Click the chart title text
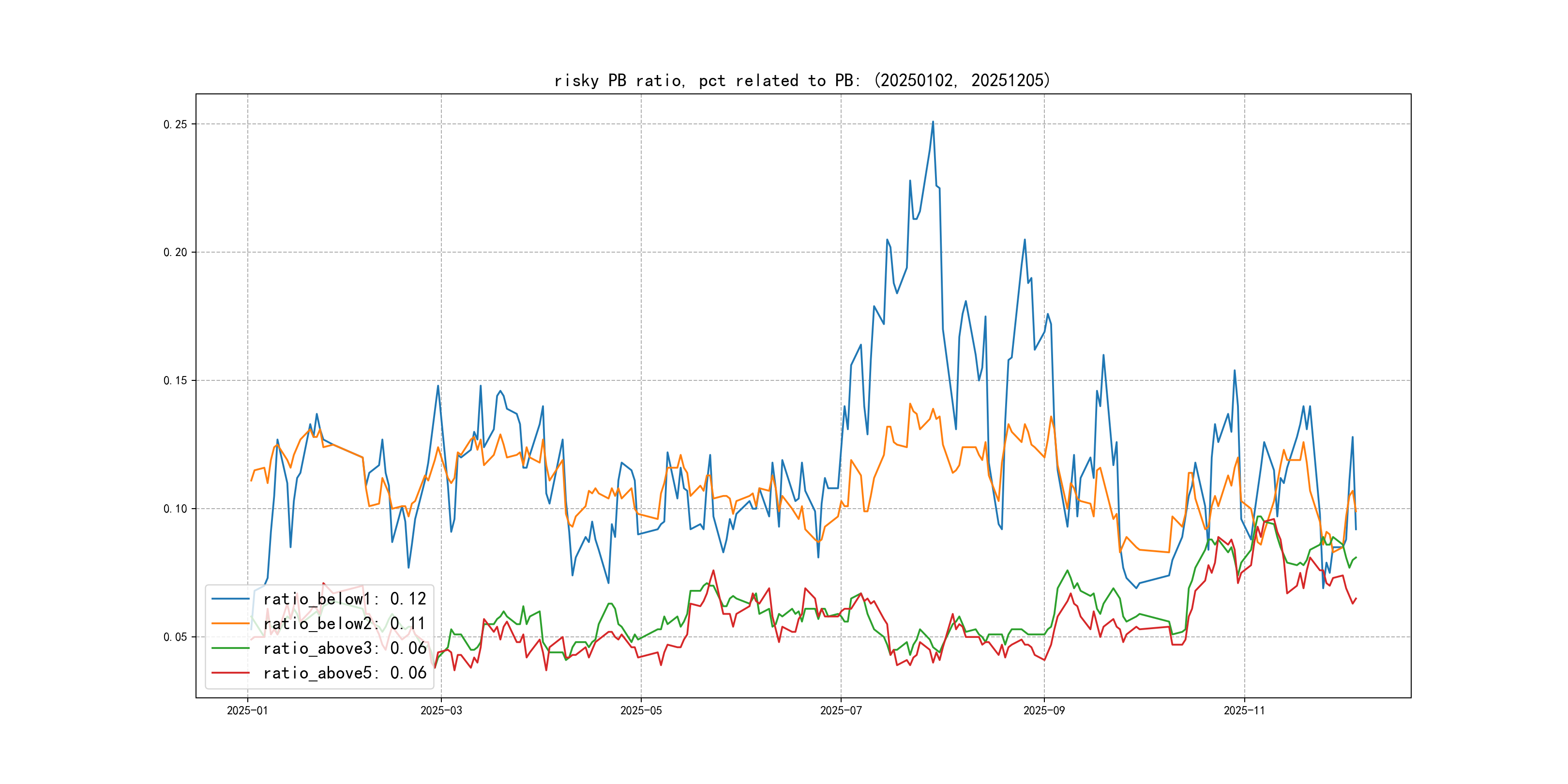This screenshot has width=1568, height=784. (802, 80)
